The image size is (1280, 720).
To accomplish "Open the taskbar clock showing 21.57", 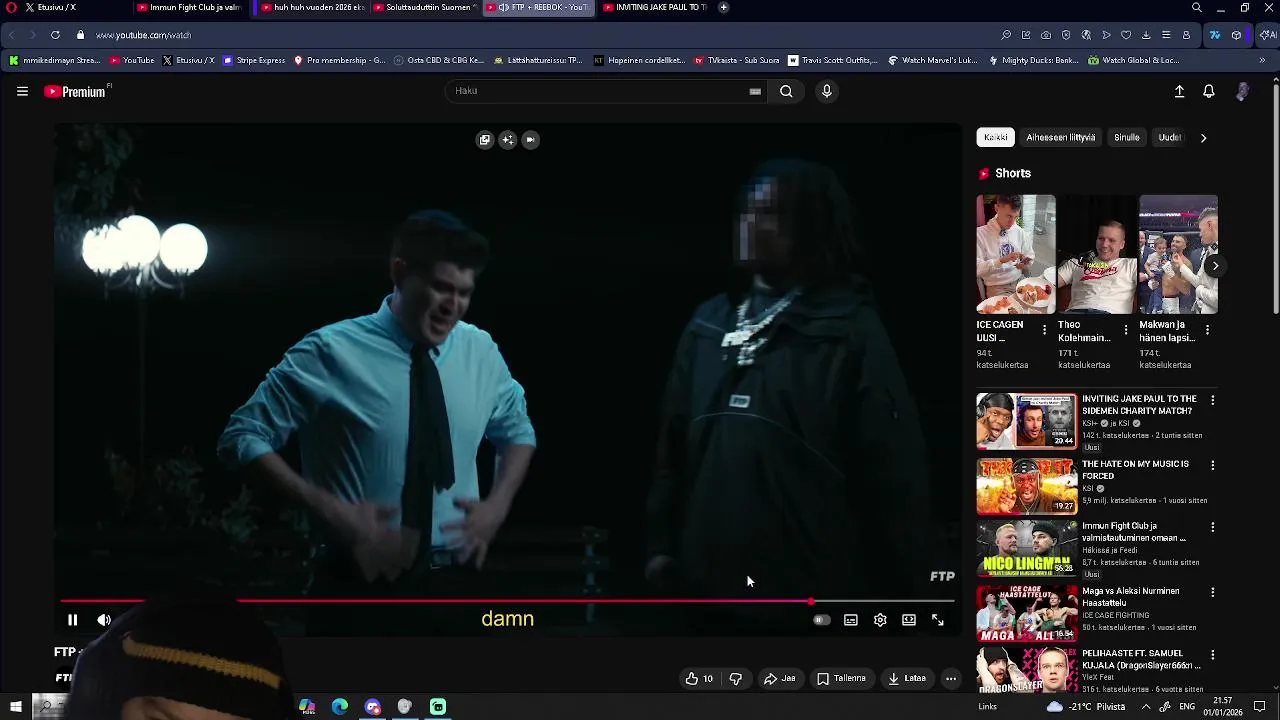I will 1222,707.
